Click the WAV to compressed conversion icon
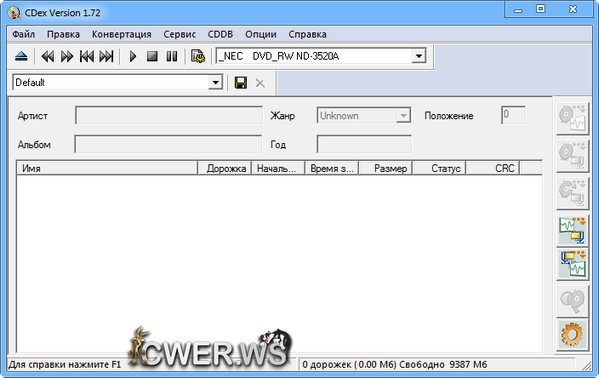 572,230
